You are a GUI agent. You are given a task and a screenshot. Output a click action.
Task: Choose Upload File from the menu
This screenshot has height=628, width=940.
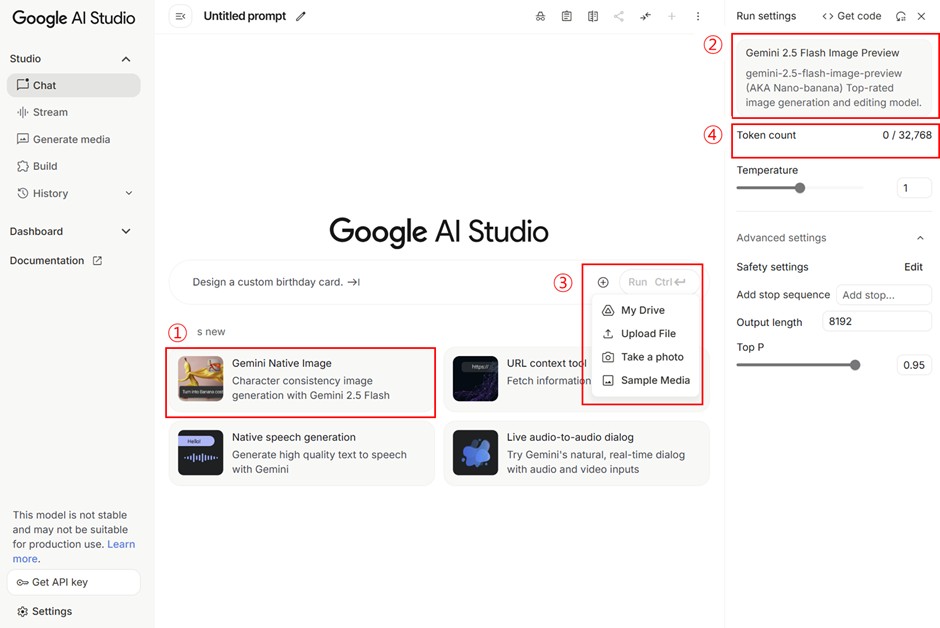pyautogui.click(x=646, y=334)
